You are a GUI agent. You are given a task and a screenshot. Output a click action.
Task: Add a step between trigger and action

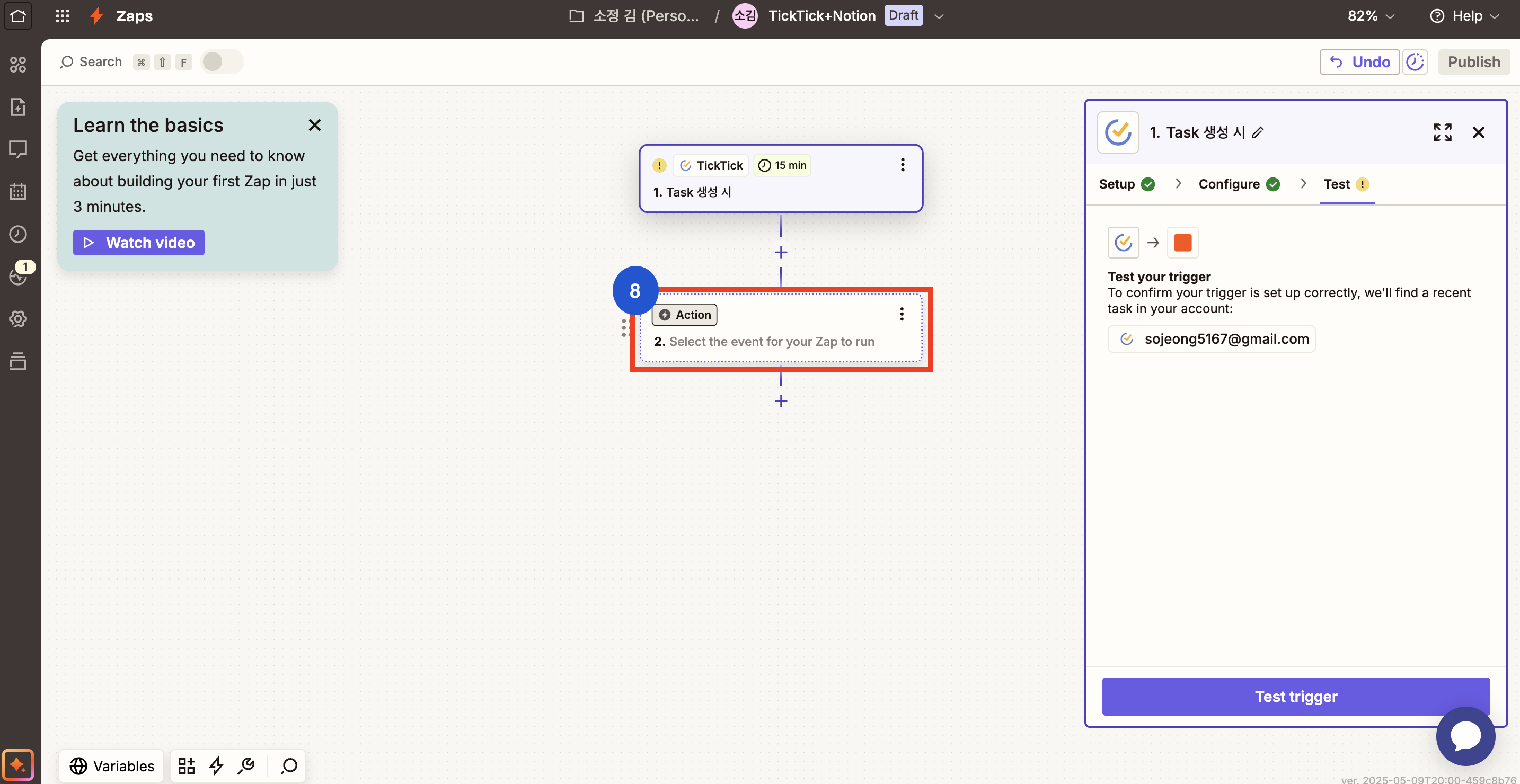[x=781, y=253]
